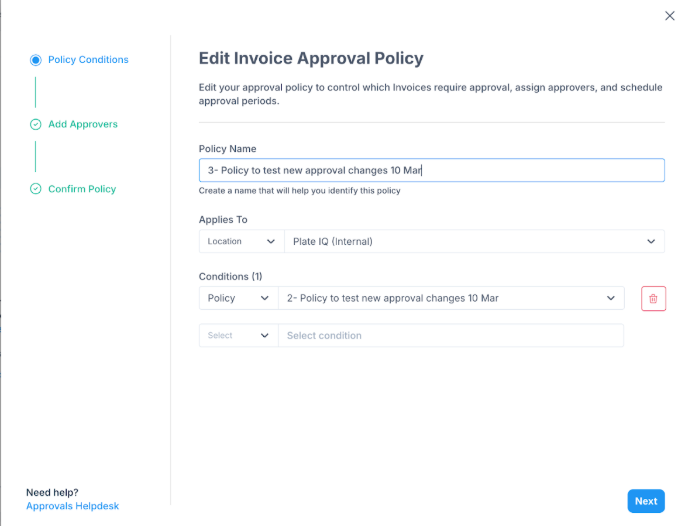Click the Select condition field
This screenshot has width=687, height=526.
(x=451, y=335)
